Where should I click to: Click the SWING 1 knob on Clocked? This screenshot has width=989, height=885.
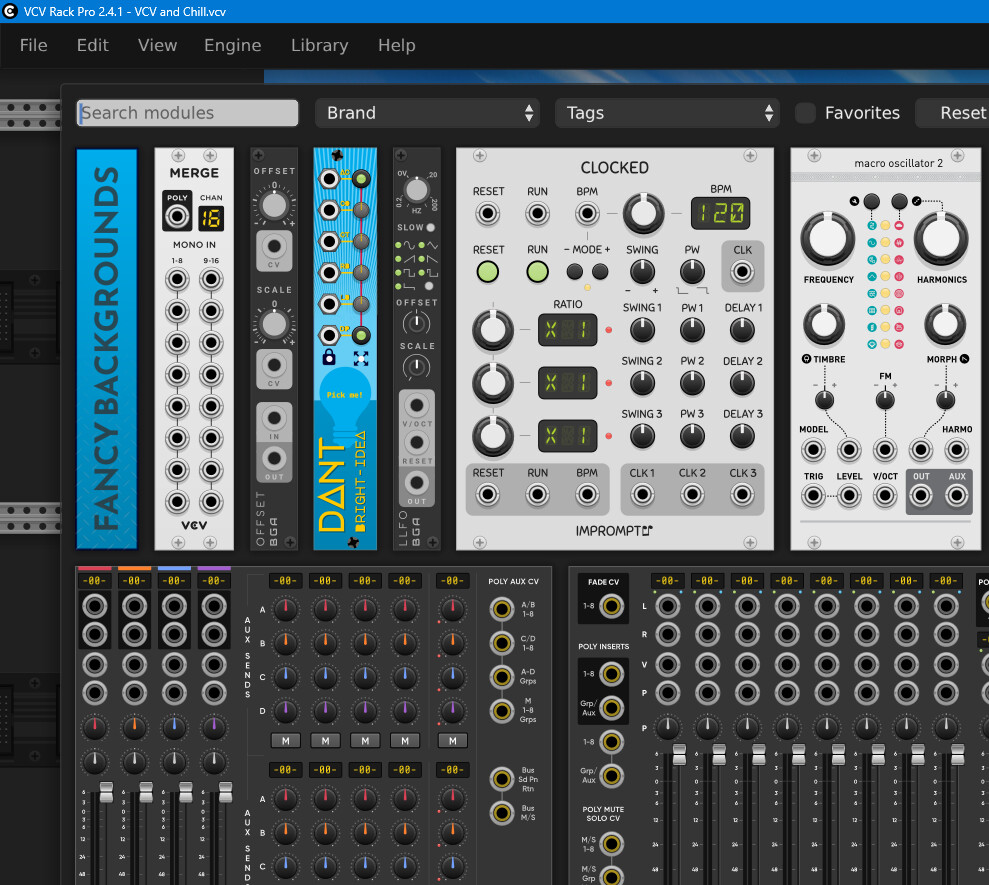tap(642, 330)
